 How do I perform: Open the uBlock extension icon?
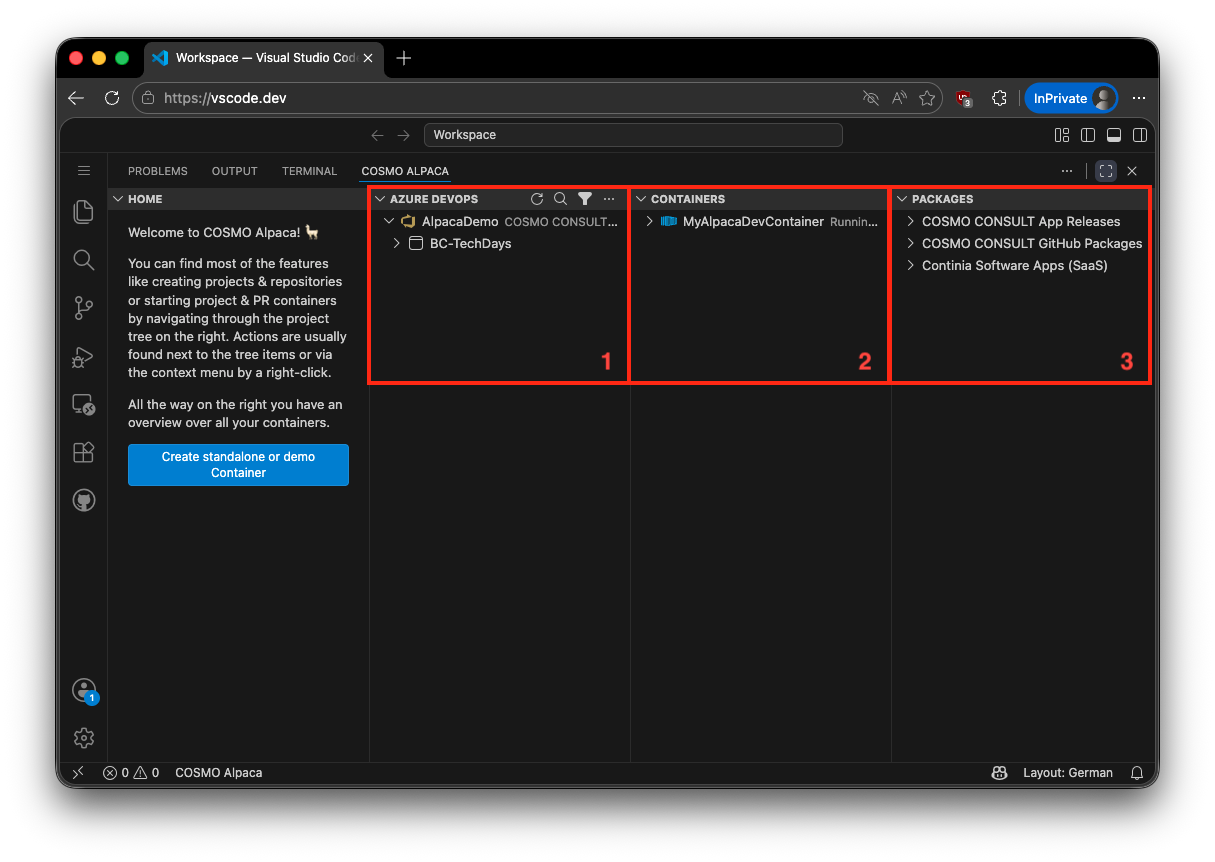(x=964, y=98)
